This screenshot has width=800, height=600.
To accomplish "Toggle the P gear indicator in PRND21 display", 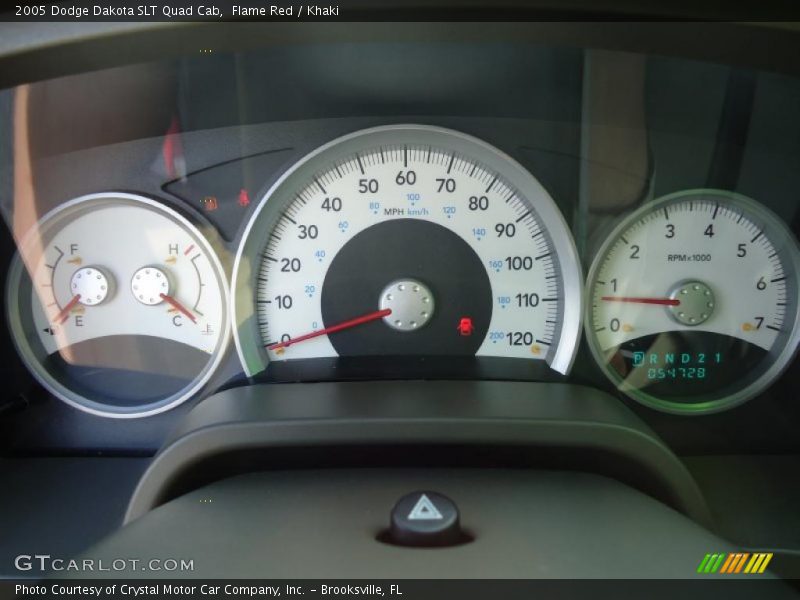I will [640, 357].
